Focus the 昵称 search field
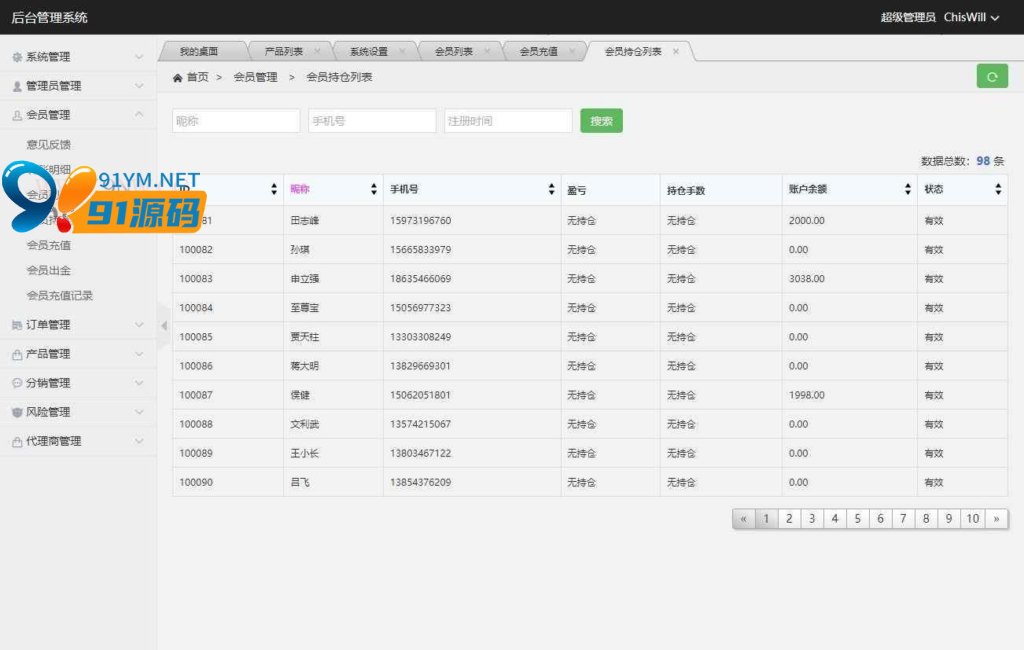The image size is (1024, 650). pos(236,121)
